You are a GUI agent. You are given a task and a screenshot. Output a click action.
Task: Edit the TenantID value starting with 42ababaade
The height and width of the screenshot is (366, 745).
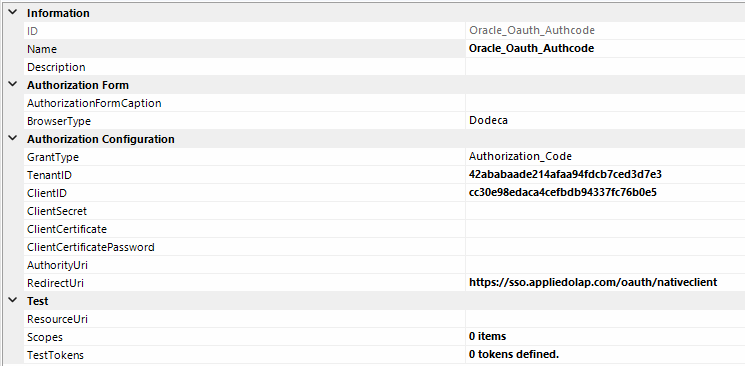pos(565,175)
